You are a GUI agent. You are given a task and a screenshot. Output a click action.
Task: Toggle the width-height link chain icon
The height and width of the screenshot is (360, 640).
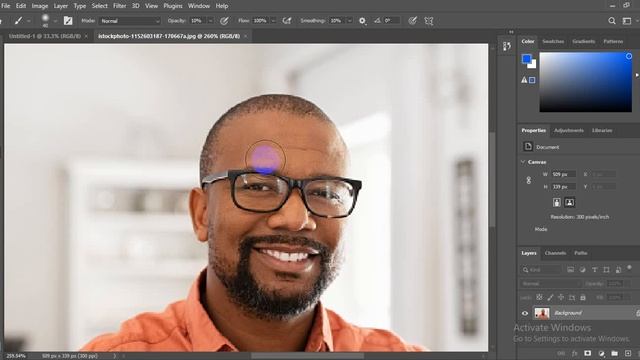tap(529, 180)
